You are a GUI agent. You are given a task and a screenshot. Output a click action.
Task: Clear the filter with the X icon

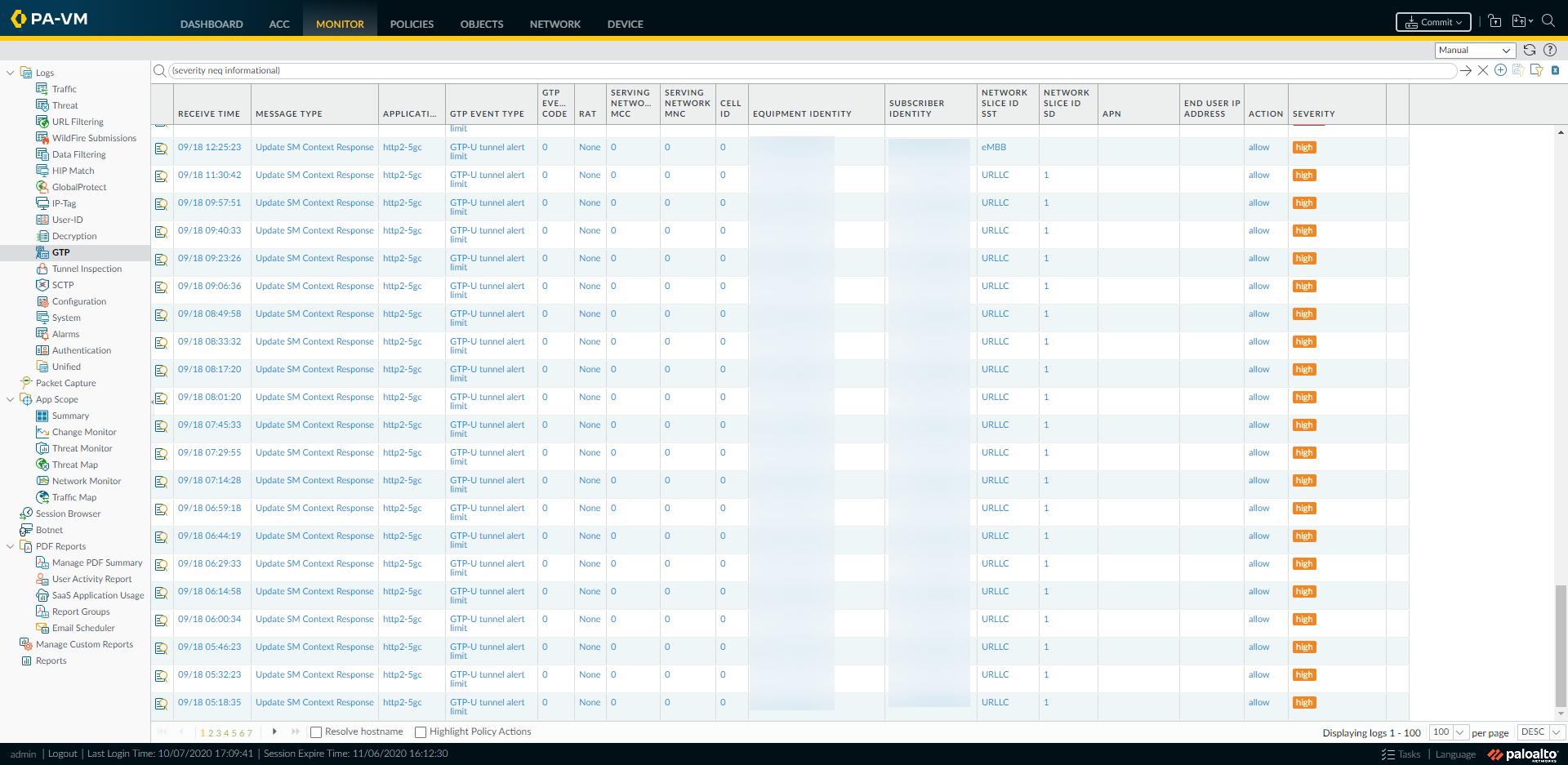(x=1483, y=70)
